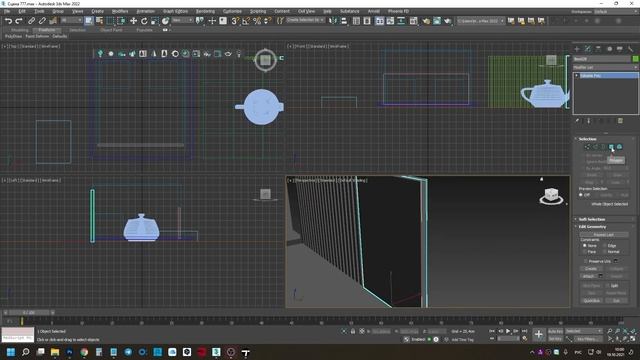
Task: Activate the Select and Move tool
Action: [x=133, y=21]
